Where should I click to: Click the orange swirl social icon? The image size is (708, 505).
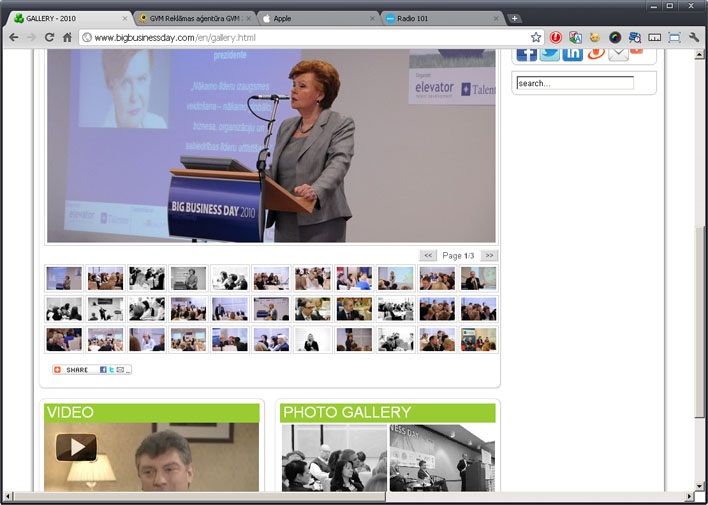(596, 54)
